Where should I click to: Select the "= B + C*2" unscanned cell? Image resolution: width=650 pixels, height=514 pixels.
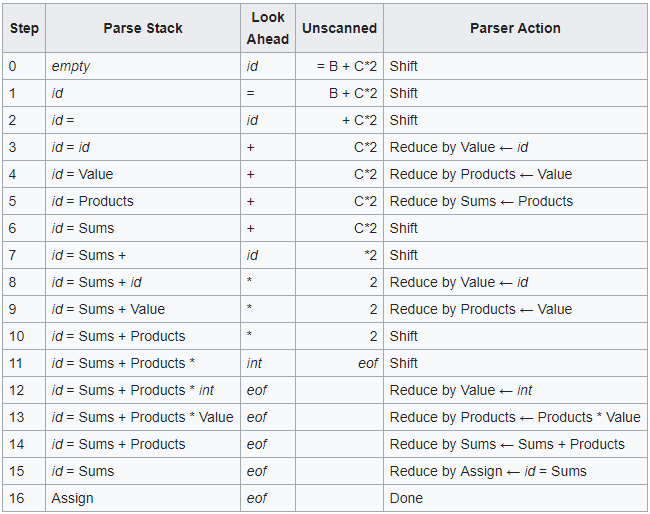[347, 66]
